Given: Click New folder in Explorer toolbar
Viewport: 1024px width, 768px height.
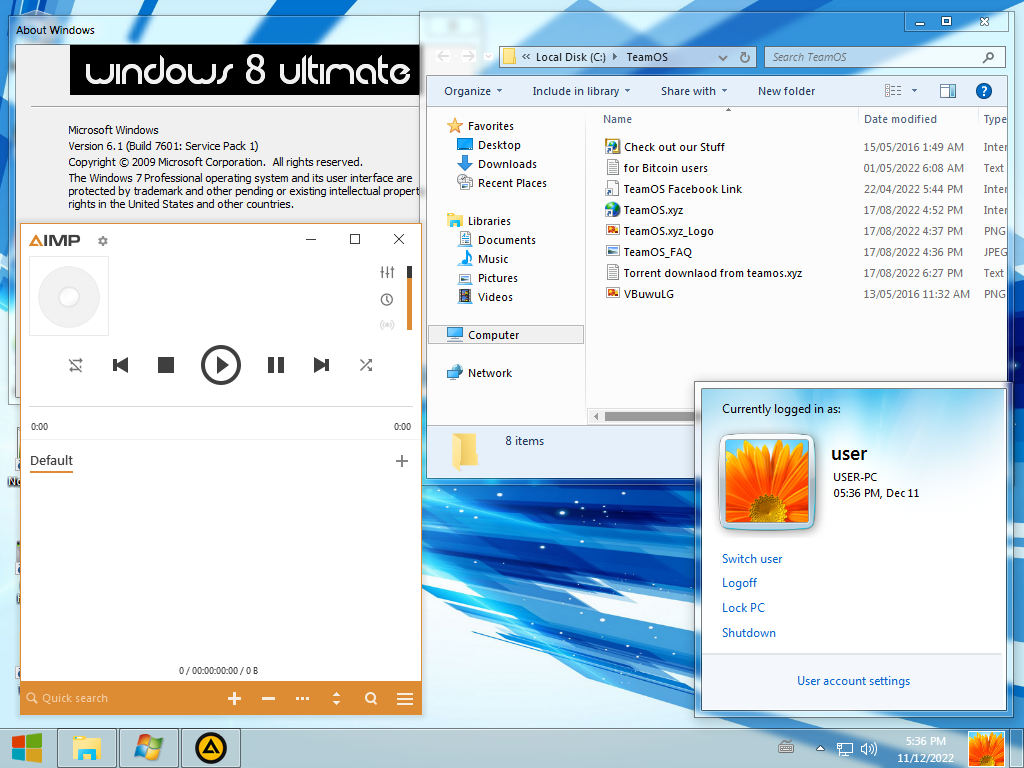Looking at the screenshot, I should tap(786, 91).
